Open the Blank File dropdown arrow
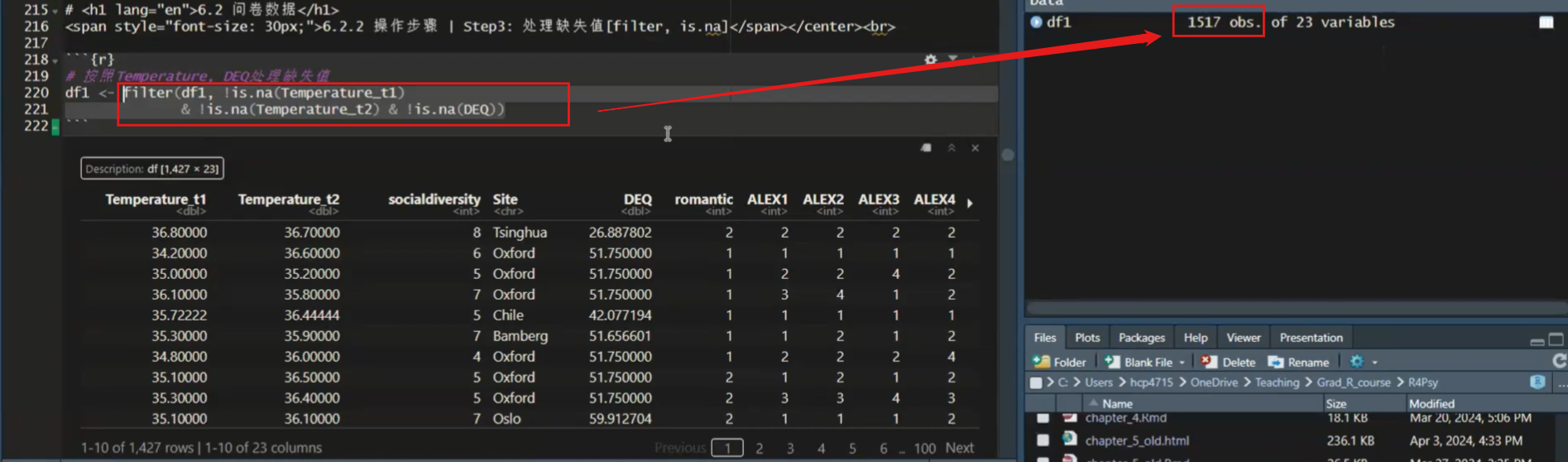The height and width of the screenshot is (462, 1568). pyautogui.click(x=1182, y=363)
